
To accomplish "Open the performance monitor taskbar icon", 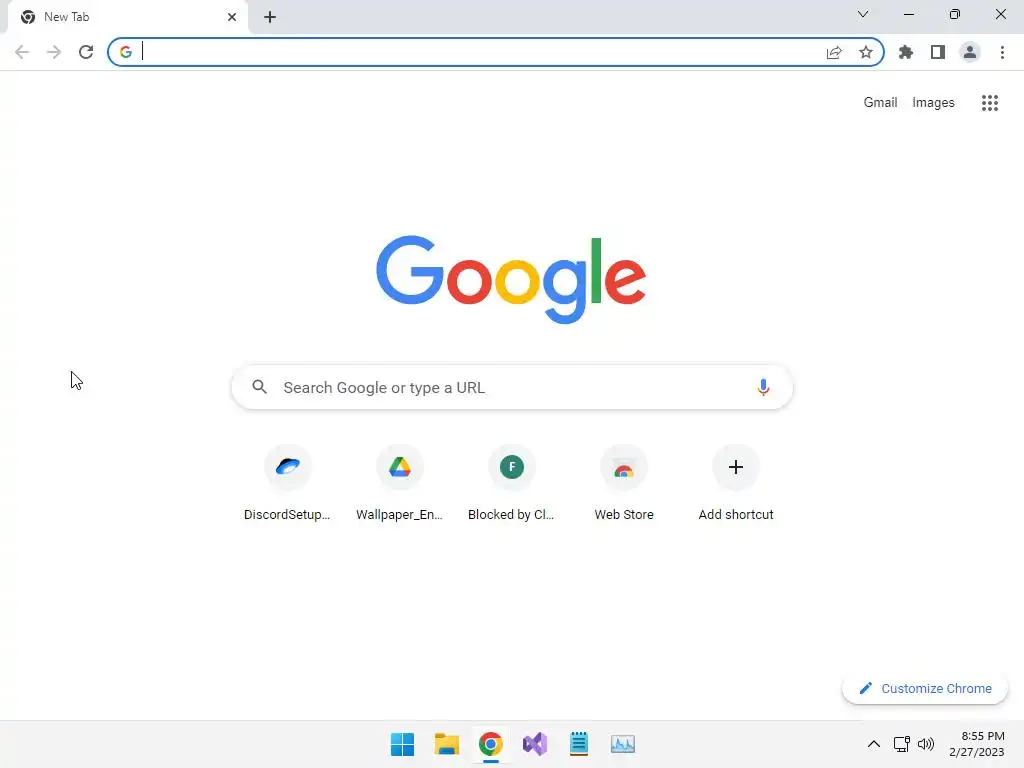I will click(x=623, y=744).
